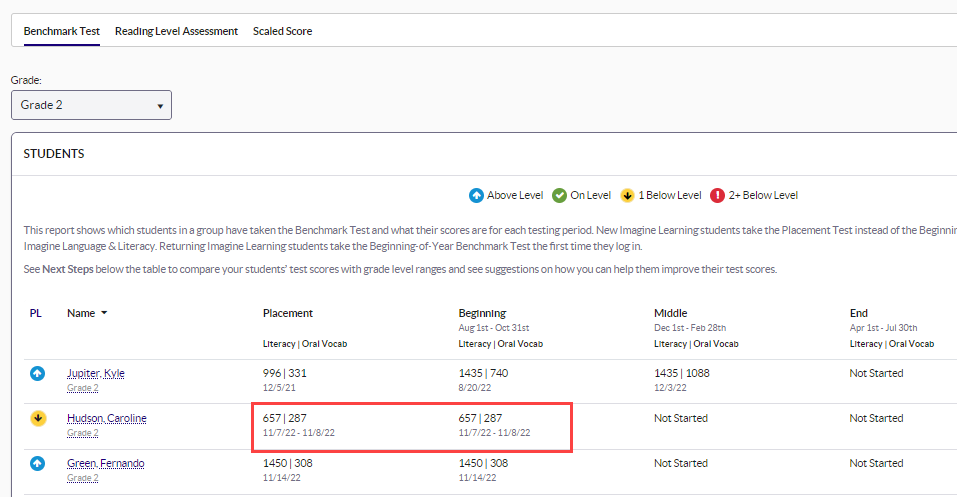The image size is (957, 497).
Task: Click Fernando Green's Beginning score 1450 | 308
Action: coord(483,463)
